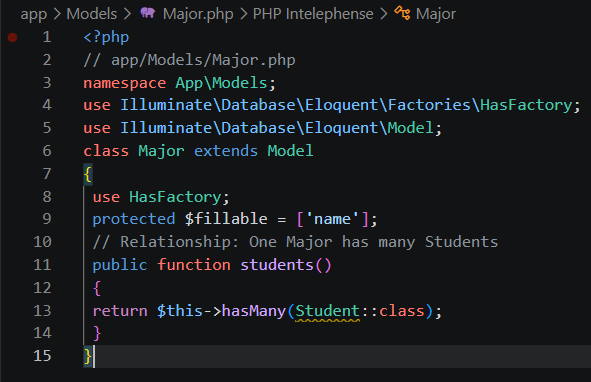Select the 'Major.php' breadcrumb file
The width and height of the screenshot is (591, 382).
[198, 14]
